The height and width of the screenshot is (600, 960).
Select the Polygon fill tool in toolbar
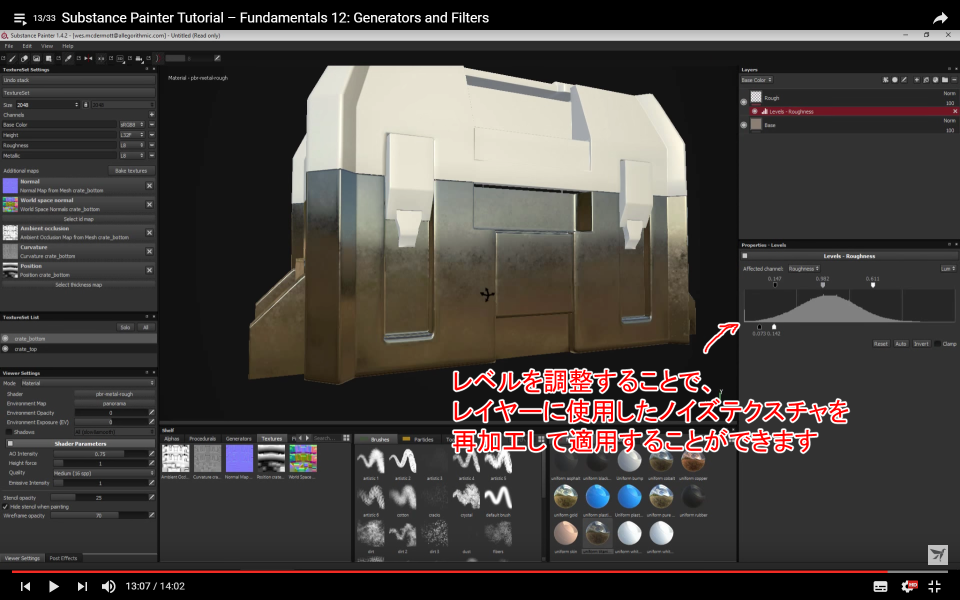[48, 59]
